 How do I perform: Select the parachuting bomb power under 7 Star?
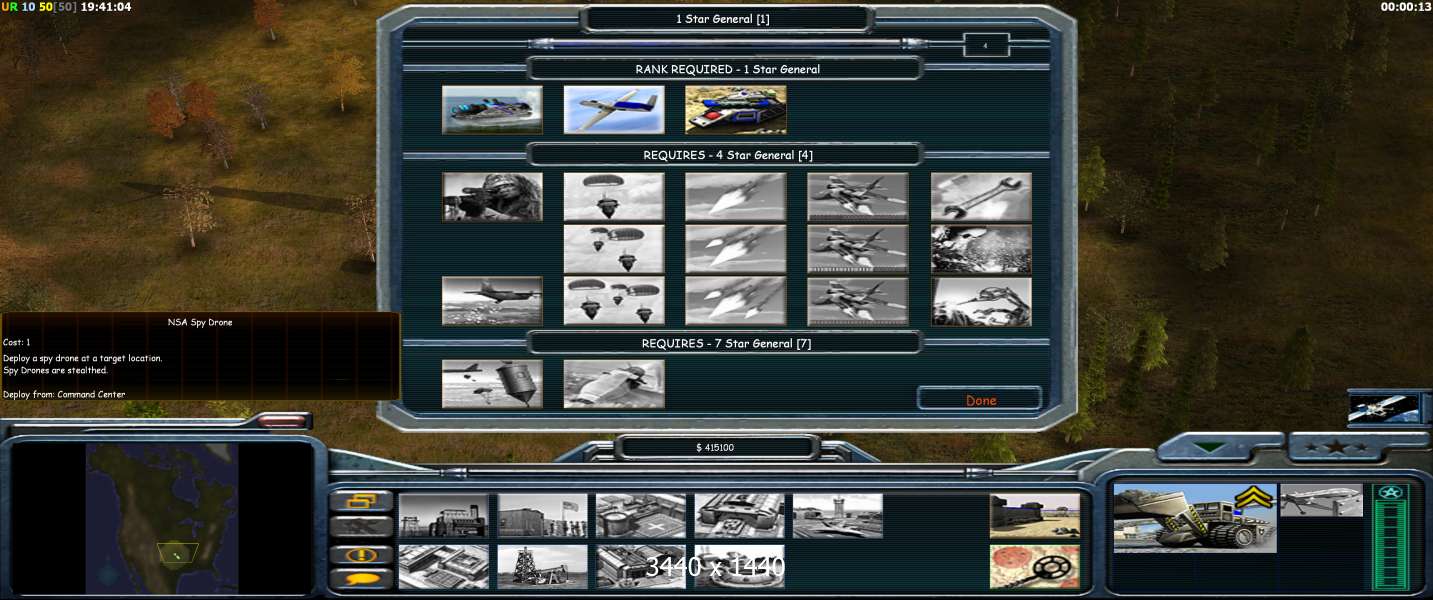click(492, 384)
